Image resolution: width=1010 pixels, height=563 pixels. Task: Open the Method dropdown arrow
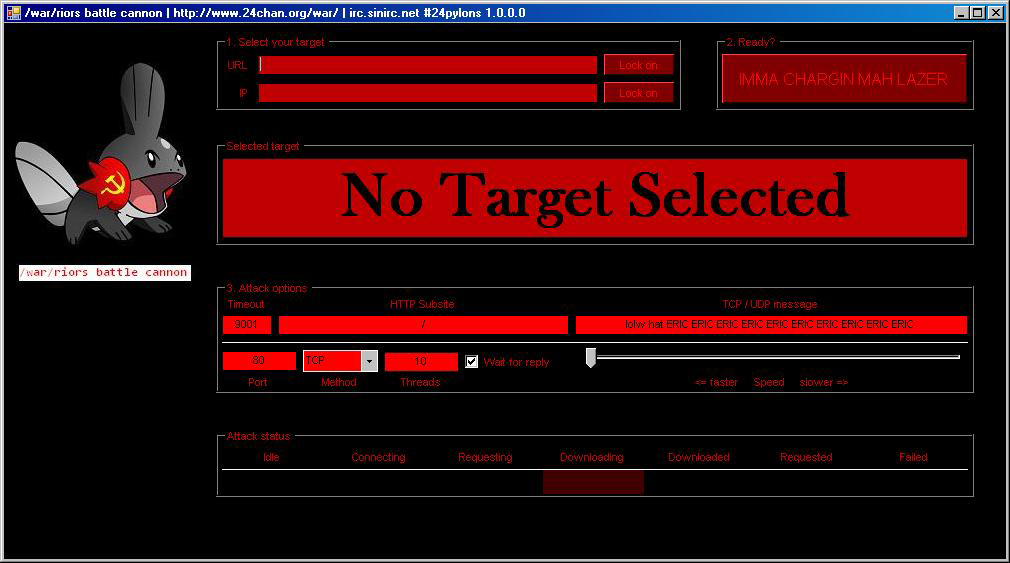[x=369, y=361]
